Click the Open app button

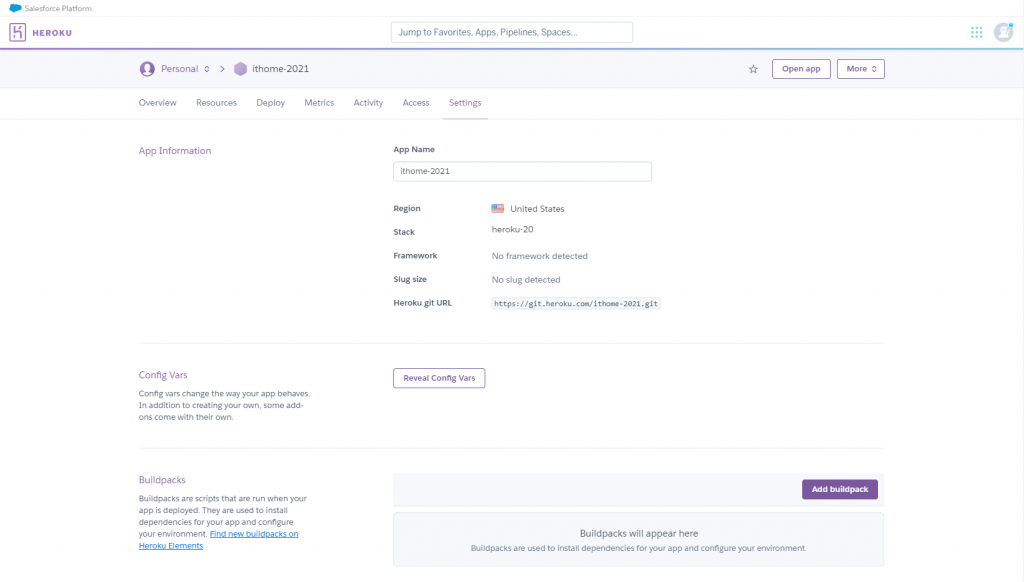801,69
